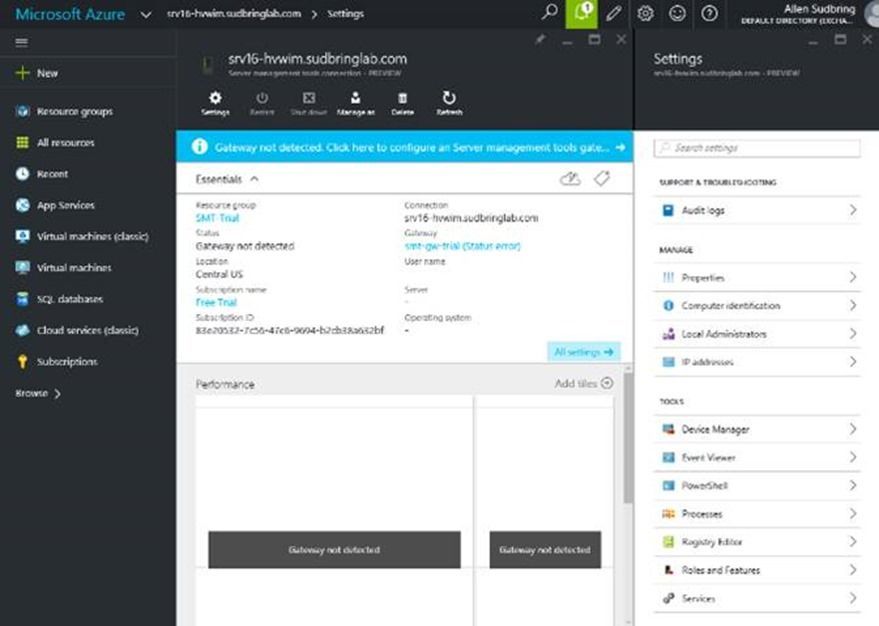Click the chevron on the PowerShell row
Screen dimensions: 879x626
tap(853, 486)
